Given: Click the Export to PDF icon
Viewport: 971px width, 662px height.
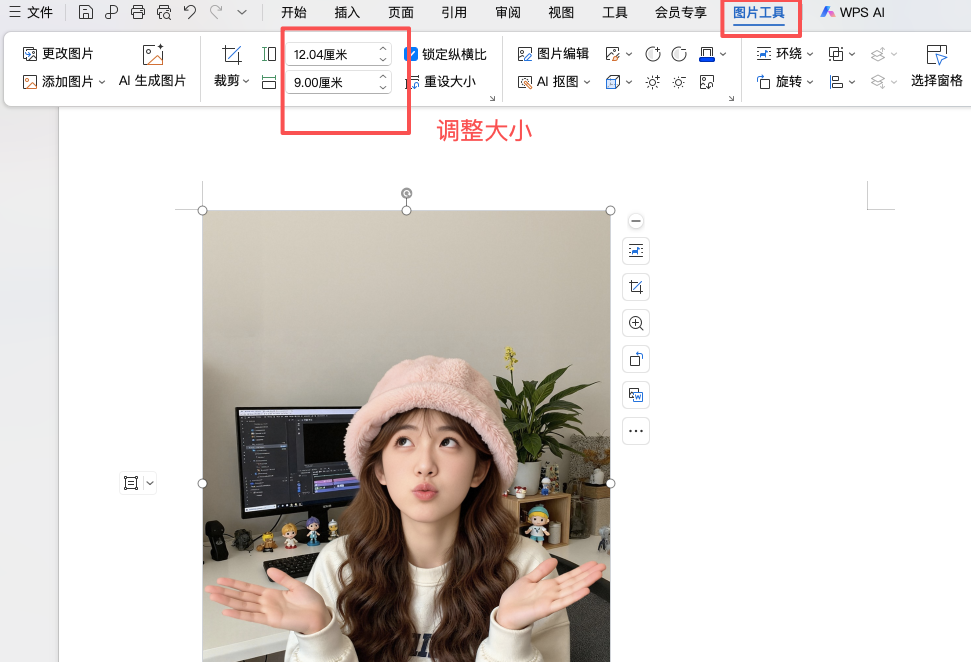Looking at the screenshot, I should (x=111, y=12).
